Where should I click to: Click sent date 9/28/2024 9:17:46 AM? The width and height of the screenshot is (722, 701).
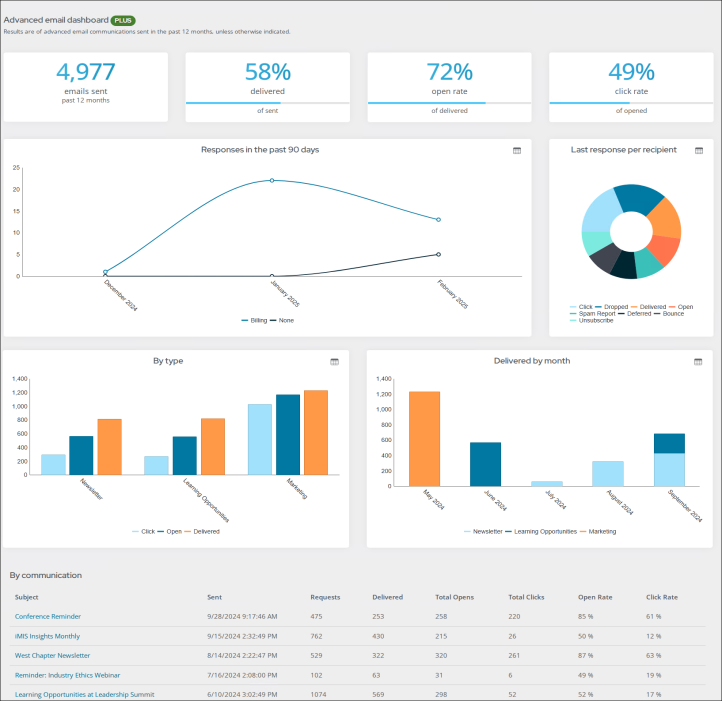(x=242, y=616)
